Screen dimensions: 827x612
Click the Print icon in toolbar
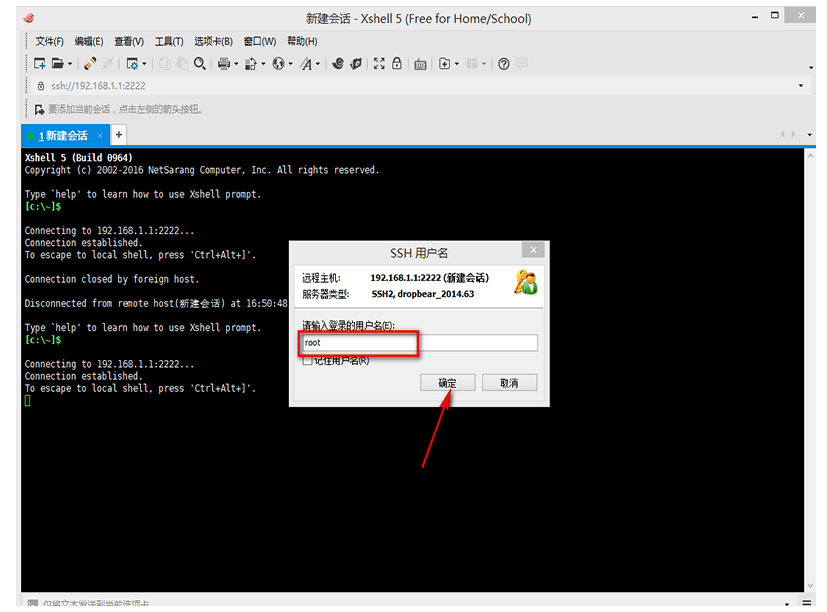click(223, 64)
